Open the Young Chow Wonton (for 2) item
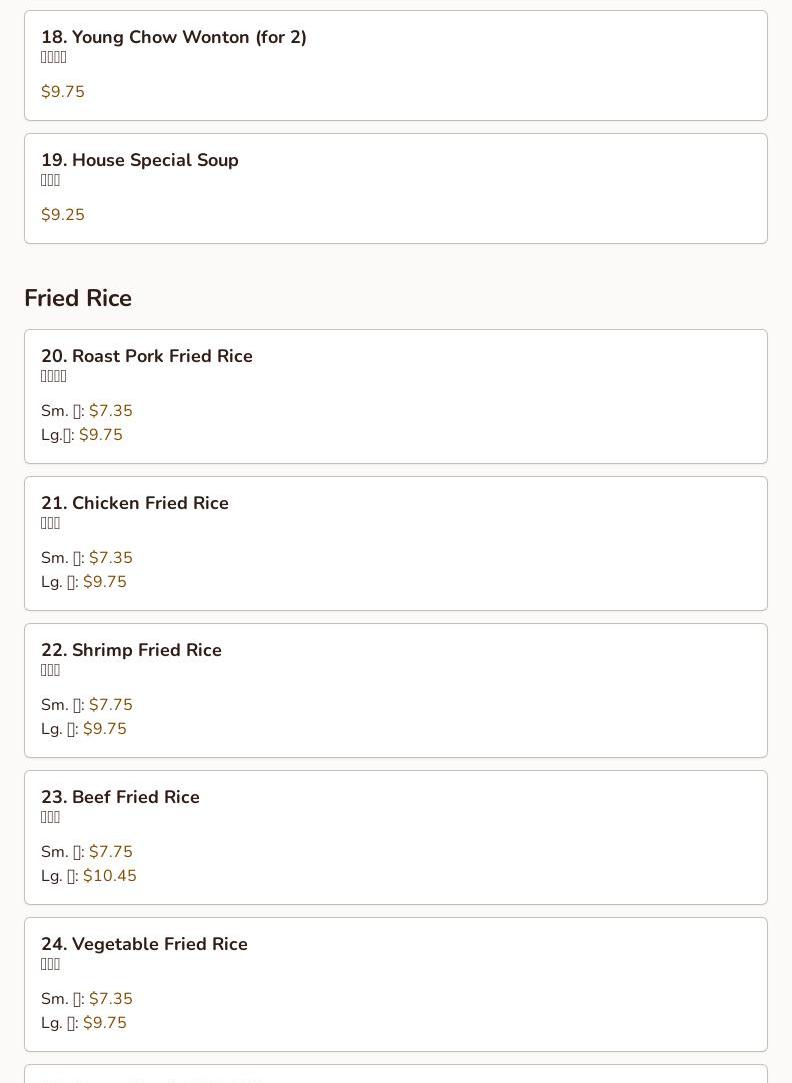The height and width of the screenshot is (1083, 792). [173, 37]
